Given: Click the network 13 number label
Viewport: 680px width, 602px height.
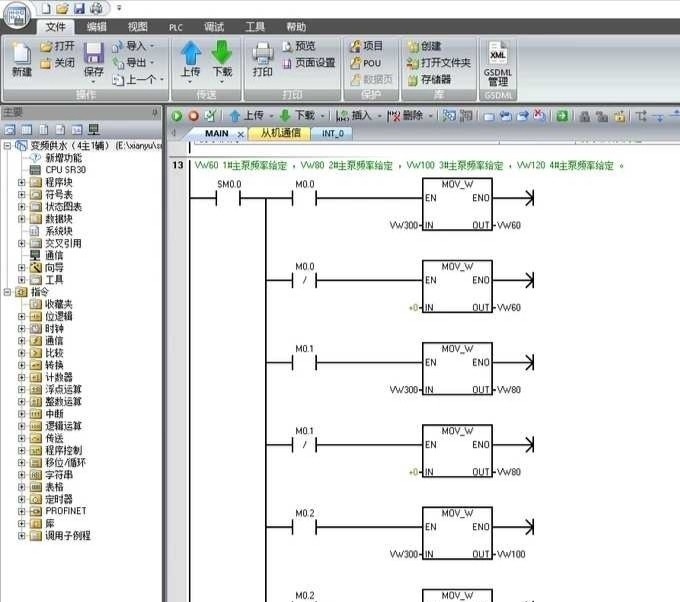Looking at the screenshot, I should (178, 165).
